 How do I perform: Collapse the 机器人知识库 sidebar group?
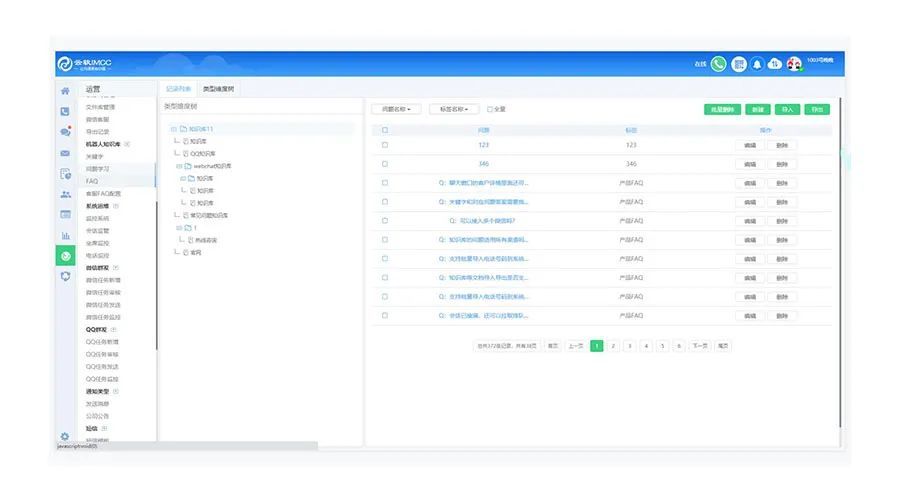pyautogui.click(x=127, y=144)
